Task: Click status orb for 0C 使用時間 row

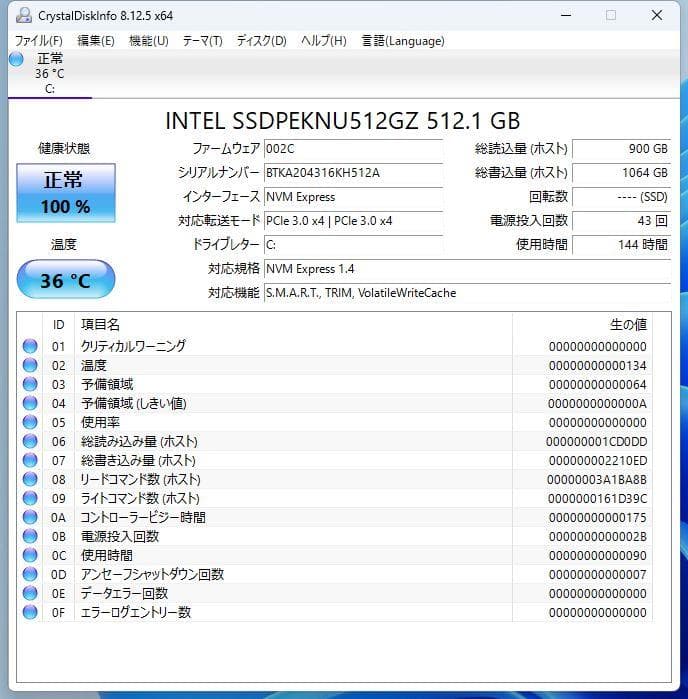Action: 30,555
